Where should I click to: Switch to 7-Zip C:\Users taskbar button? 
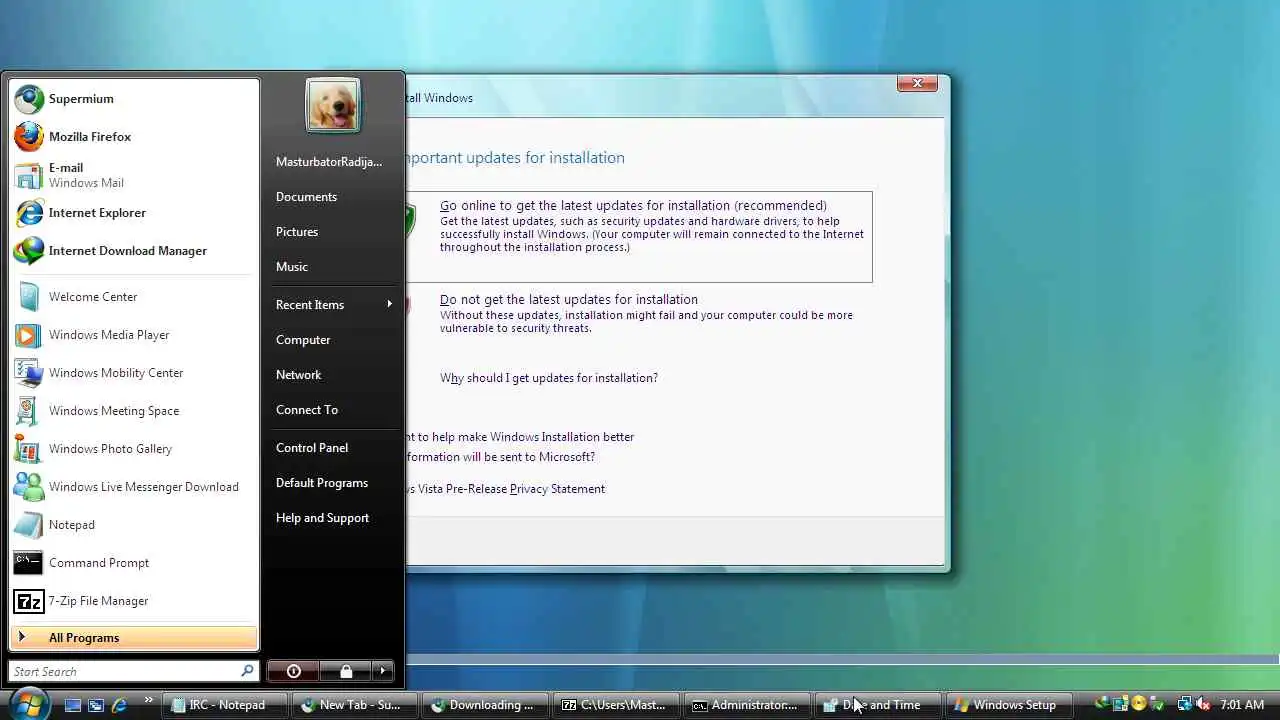[615, 705]
